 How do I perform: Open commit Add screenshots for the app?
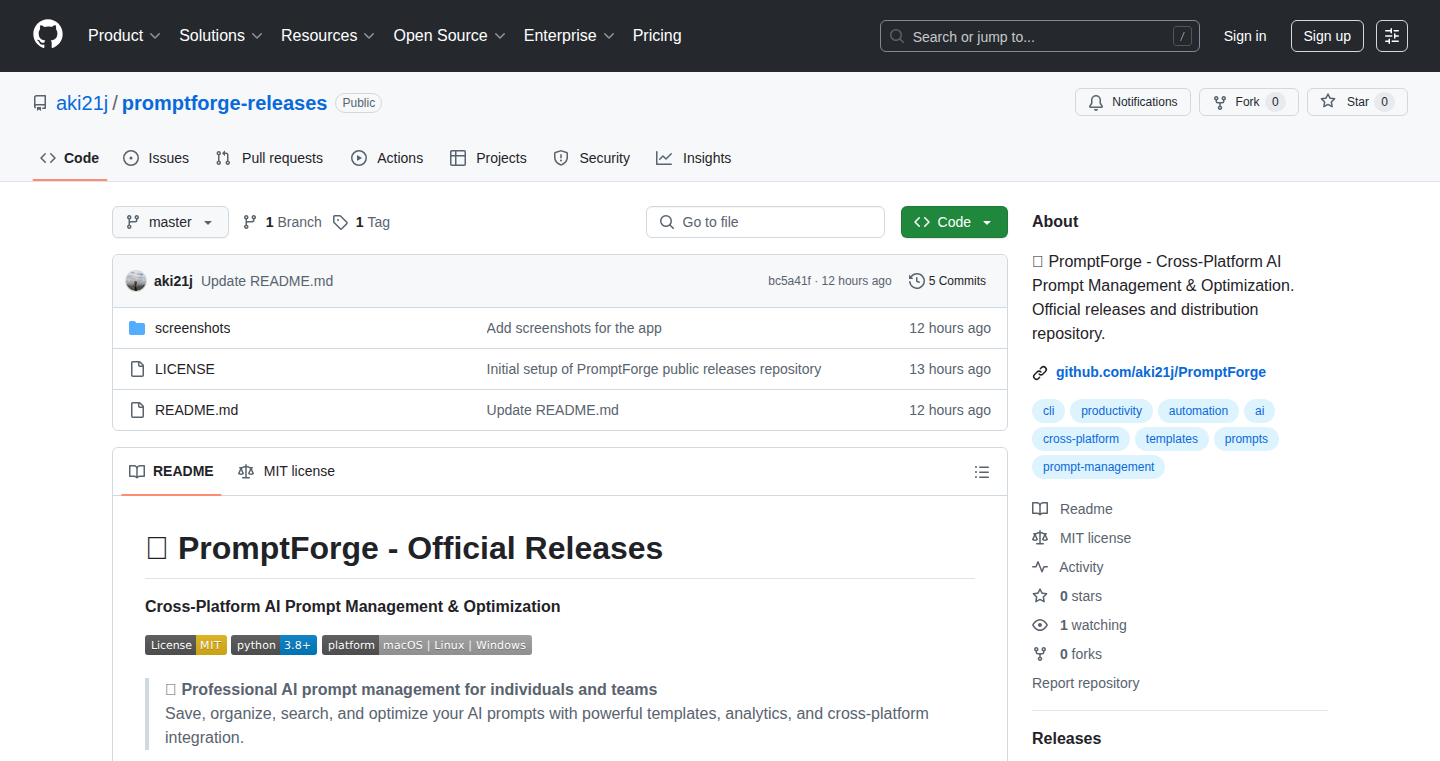pos(574,328)
